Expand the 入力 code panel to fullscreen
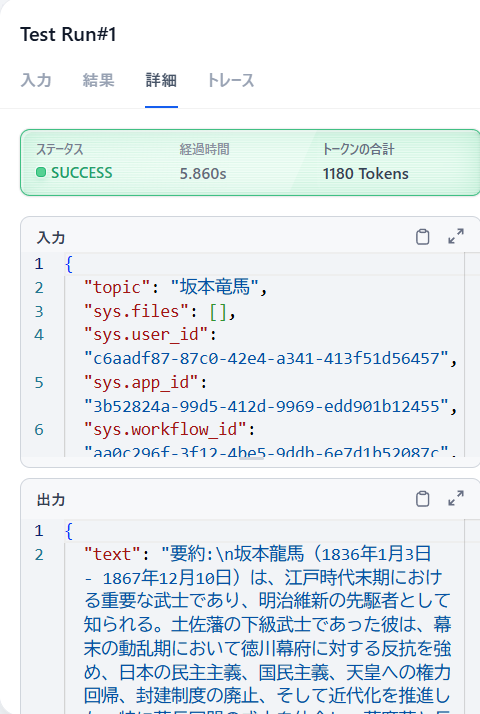 pyautogui.click(x=456, y=236)
